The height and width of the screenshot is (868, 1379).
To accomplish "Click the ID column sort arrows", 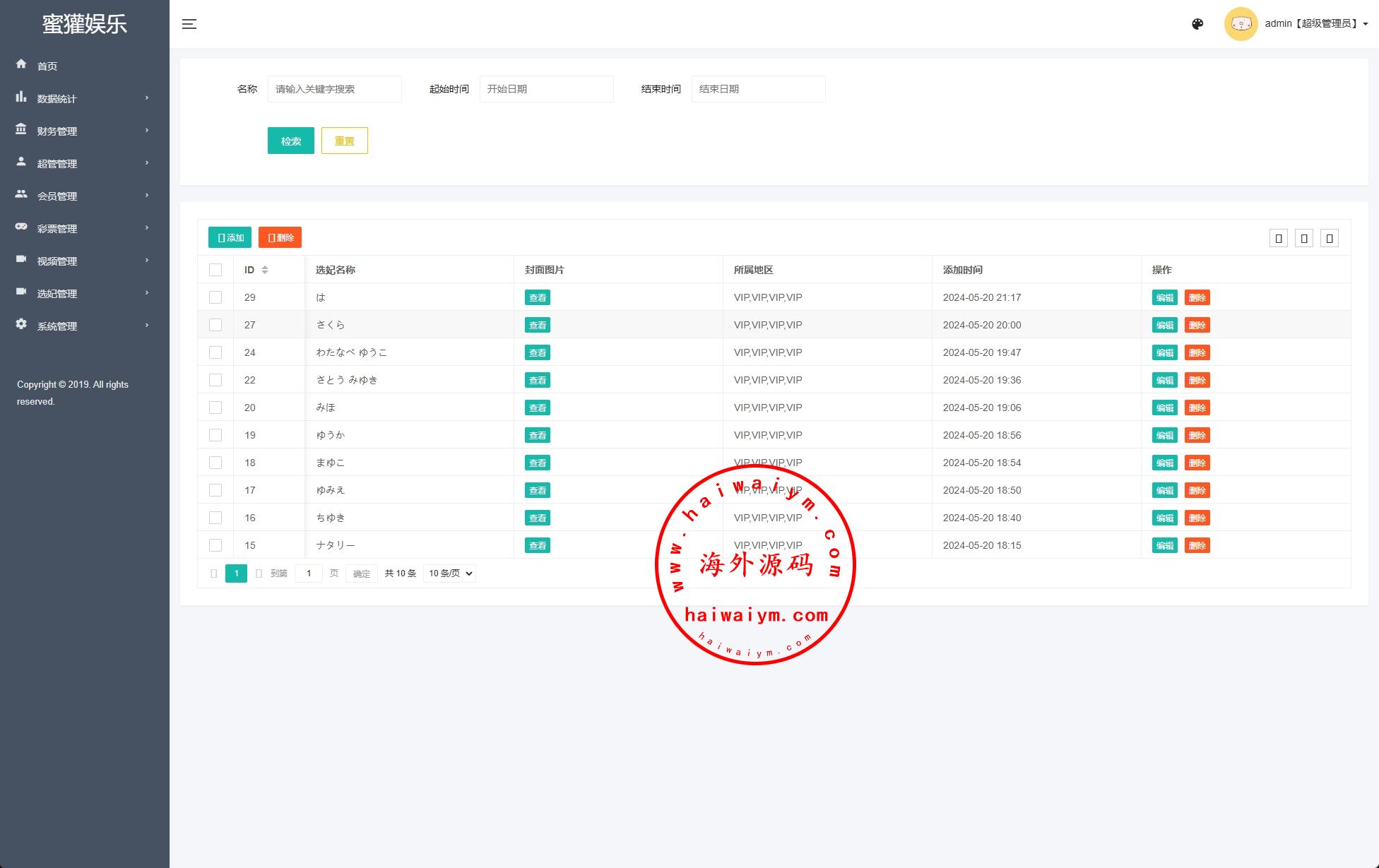I will (x=265, y=270).
